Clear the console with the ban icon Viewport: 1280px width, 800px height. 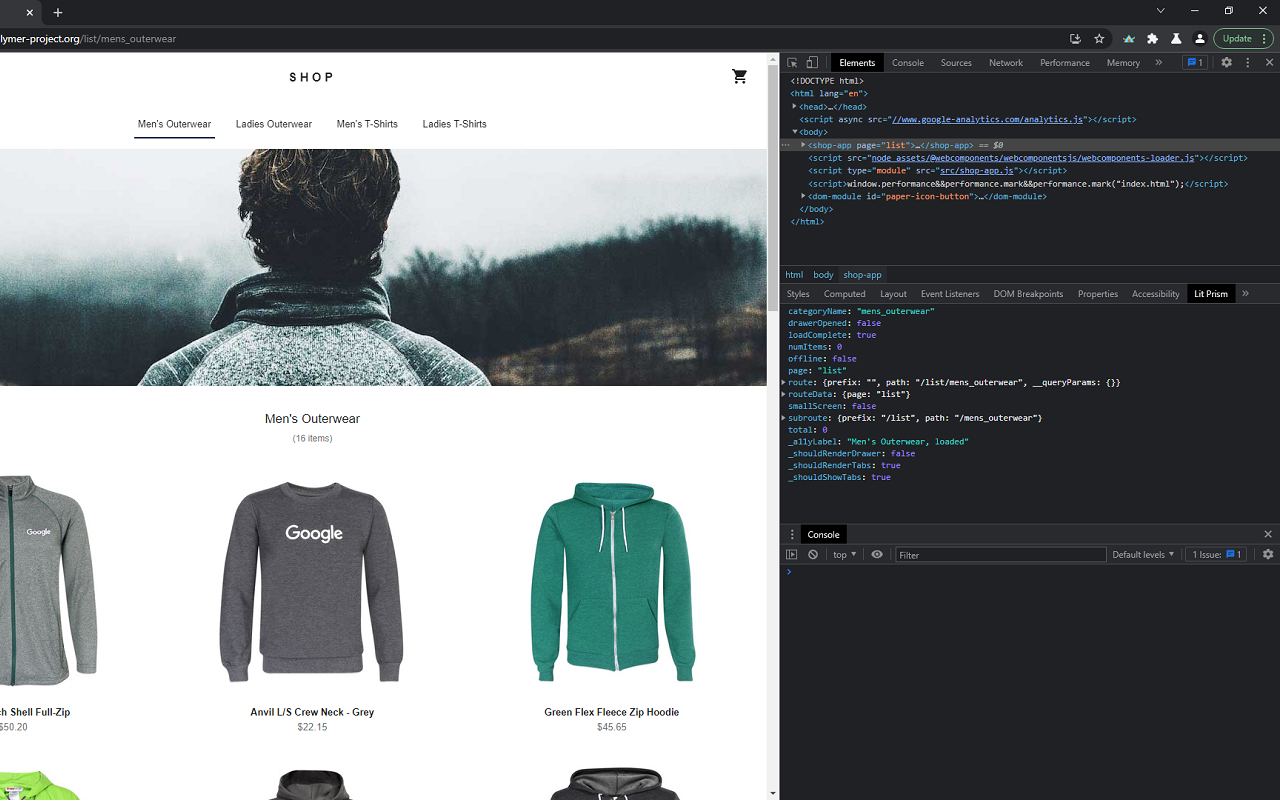coord(813,554)
